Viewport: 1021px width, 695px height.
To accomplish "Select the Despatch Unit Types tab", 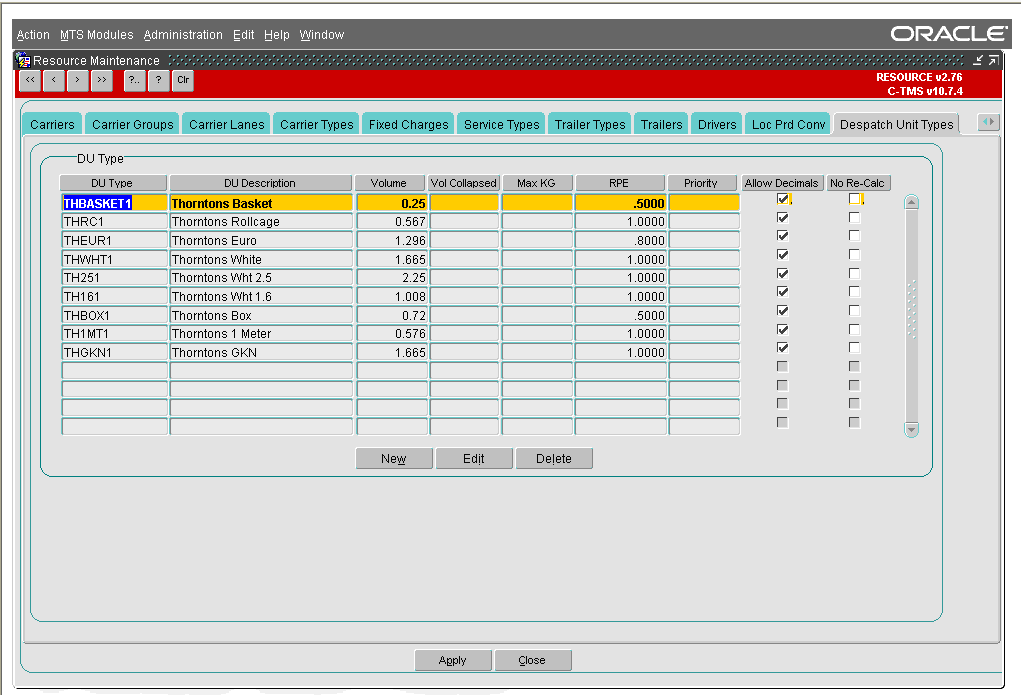I will coord(897,124).
